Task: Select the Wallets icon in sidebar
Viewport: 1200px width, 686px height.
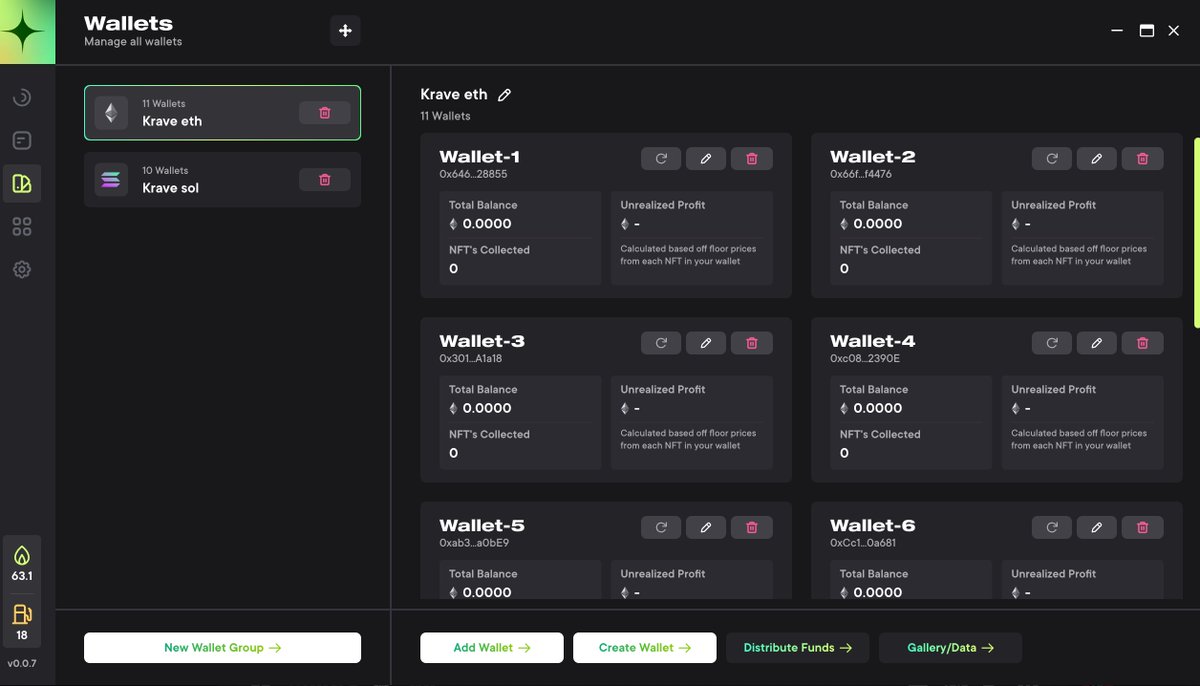Action: (x=22, y=184)
